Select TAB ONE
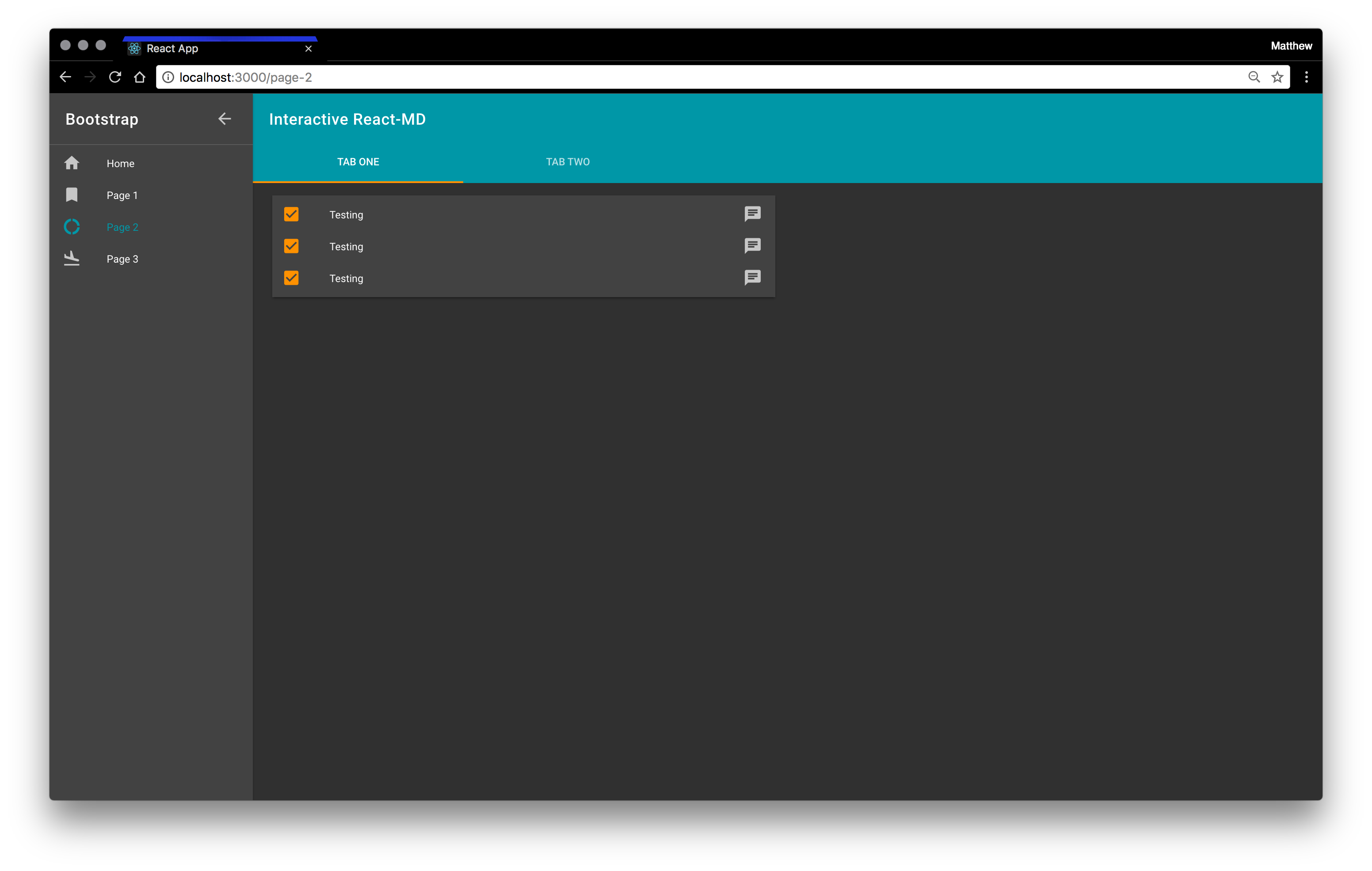 tap(358, 162)
